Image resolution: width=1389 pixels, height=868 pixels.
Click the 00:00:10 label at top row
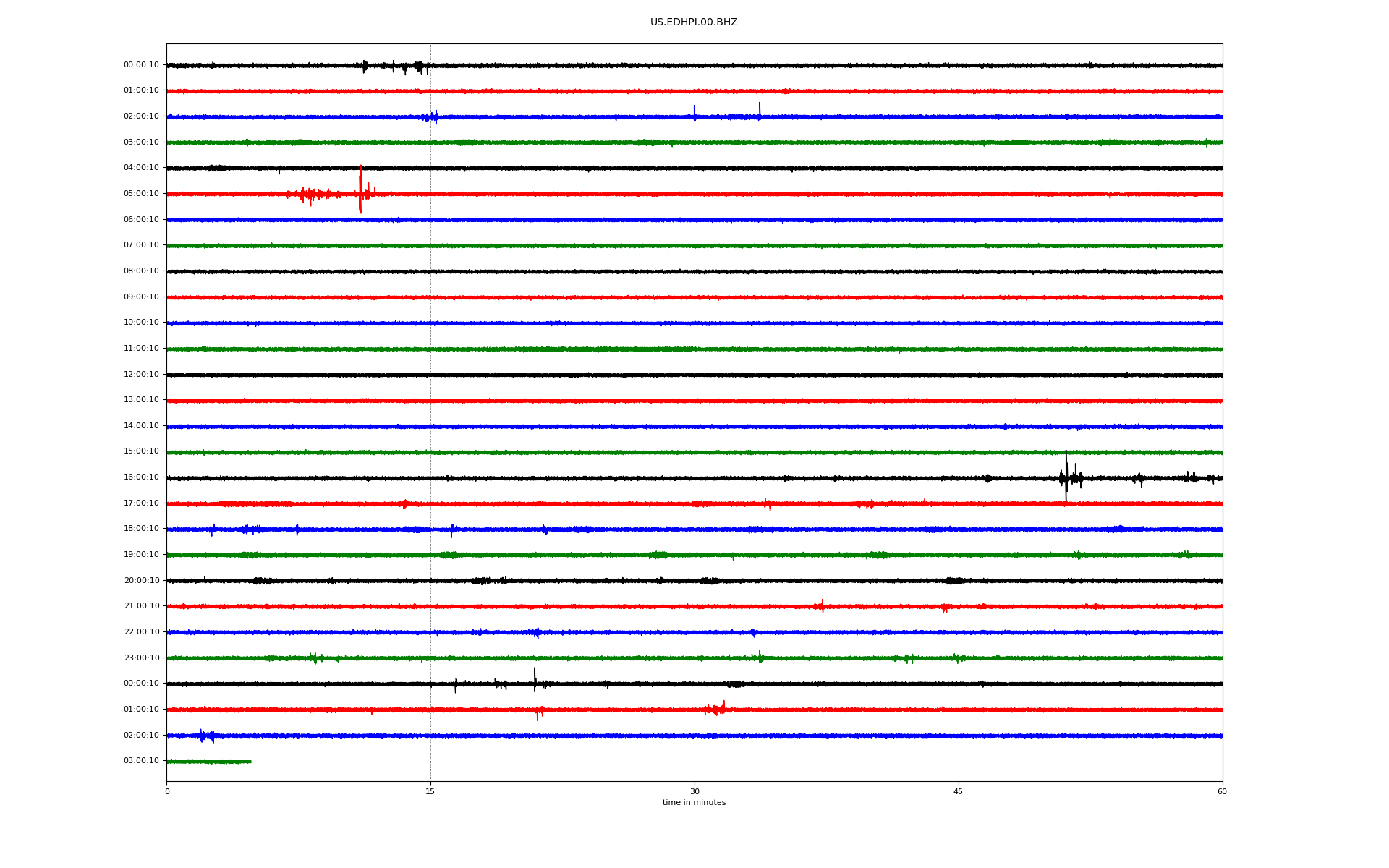(x=141, y=65)
